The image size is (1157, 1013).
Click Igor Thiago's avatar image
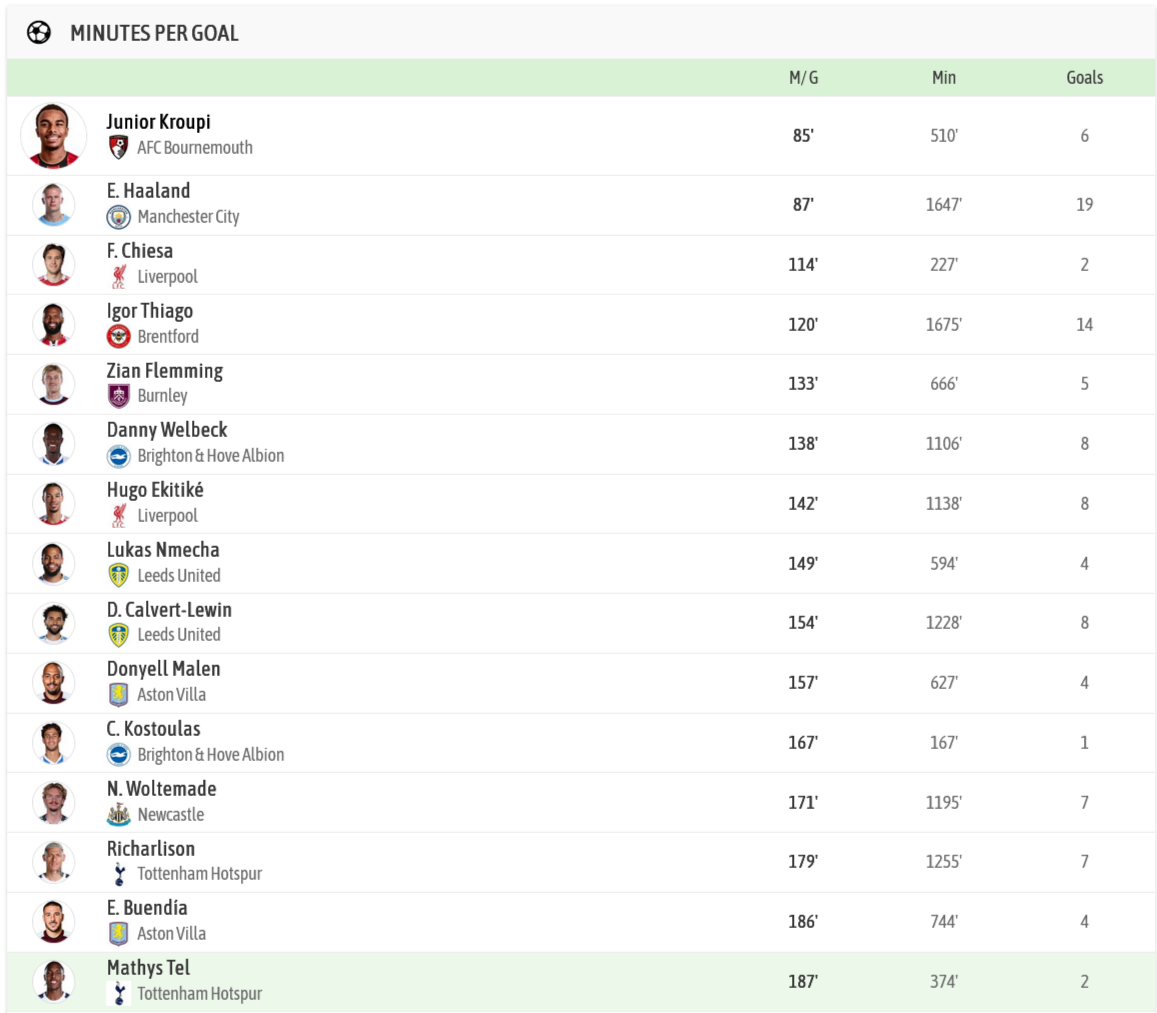click(x=53, y=324)
